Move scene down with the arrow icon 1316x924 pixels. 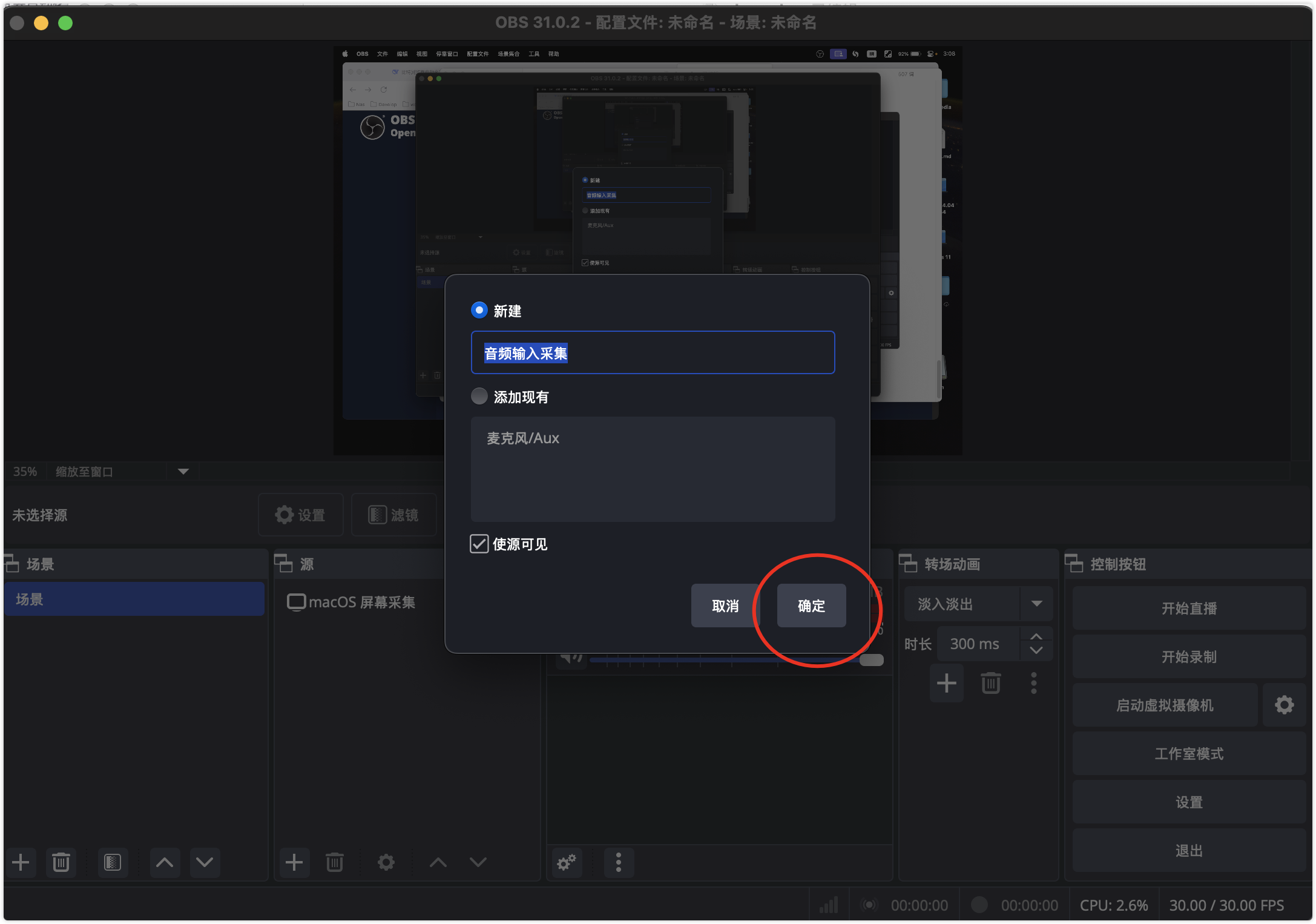click(x=205, y=862)
